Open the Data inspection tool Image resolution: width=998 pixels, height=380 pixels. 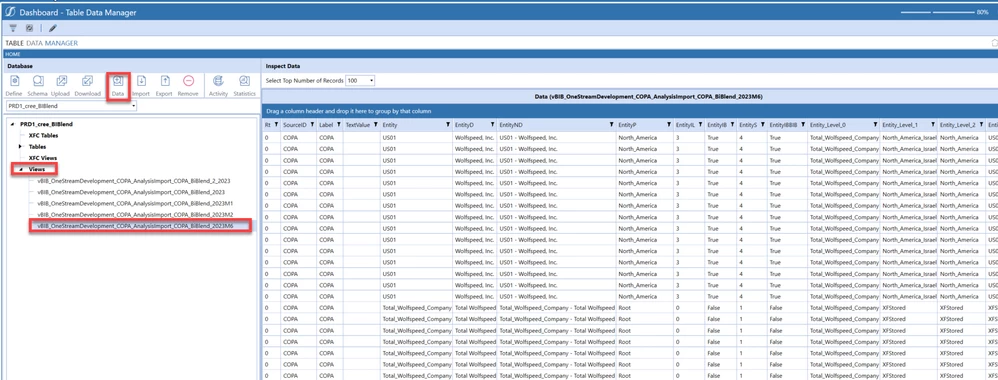118,86
